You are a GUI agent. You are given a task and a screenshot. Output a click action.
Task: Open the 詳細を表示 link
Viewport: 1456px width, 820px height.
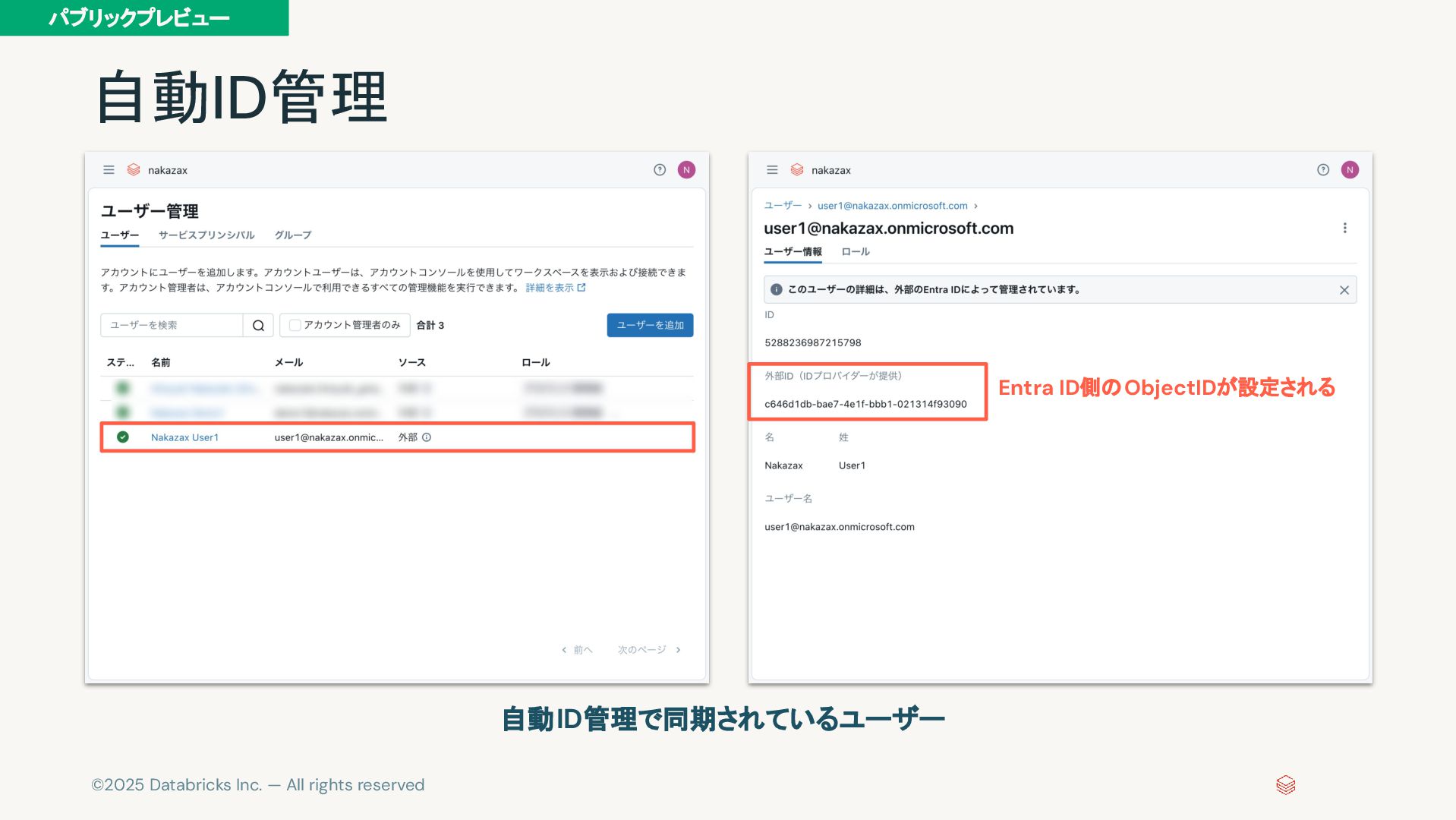click(x=555, y=288)
